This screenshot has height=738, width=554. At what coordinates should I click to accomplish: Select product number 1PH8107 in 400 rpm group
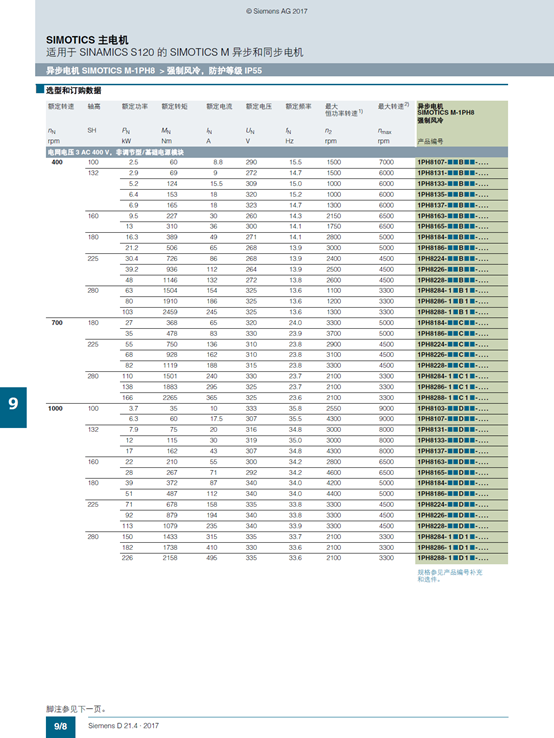pos(452,162)
